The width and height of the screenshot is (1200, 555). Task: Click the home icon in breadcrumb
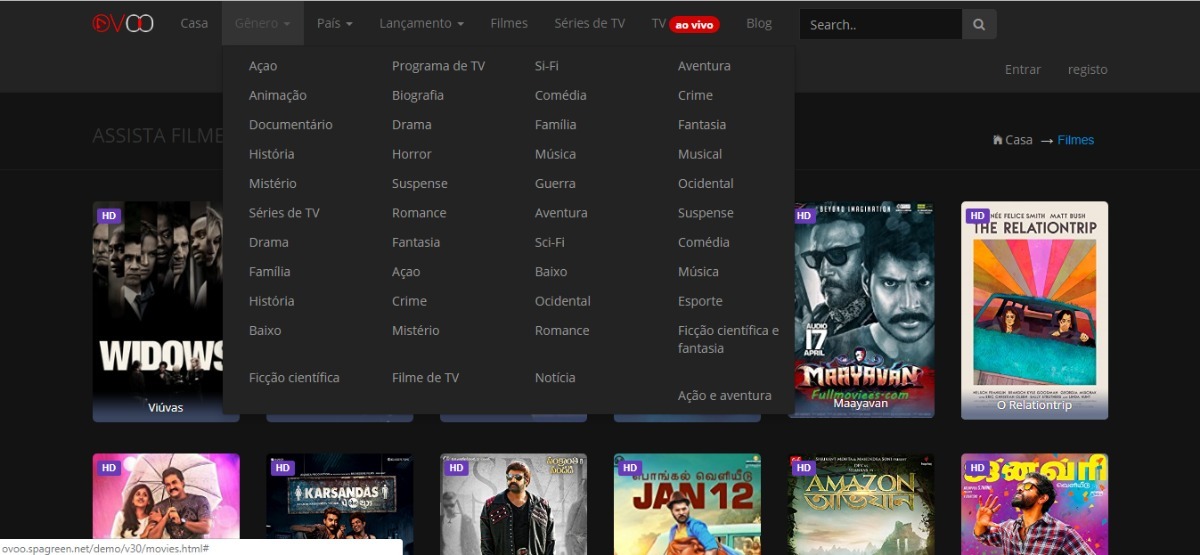pyautogui.click(x=997, y=140)
